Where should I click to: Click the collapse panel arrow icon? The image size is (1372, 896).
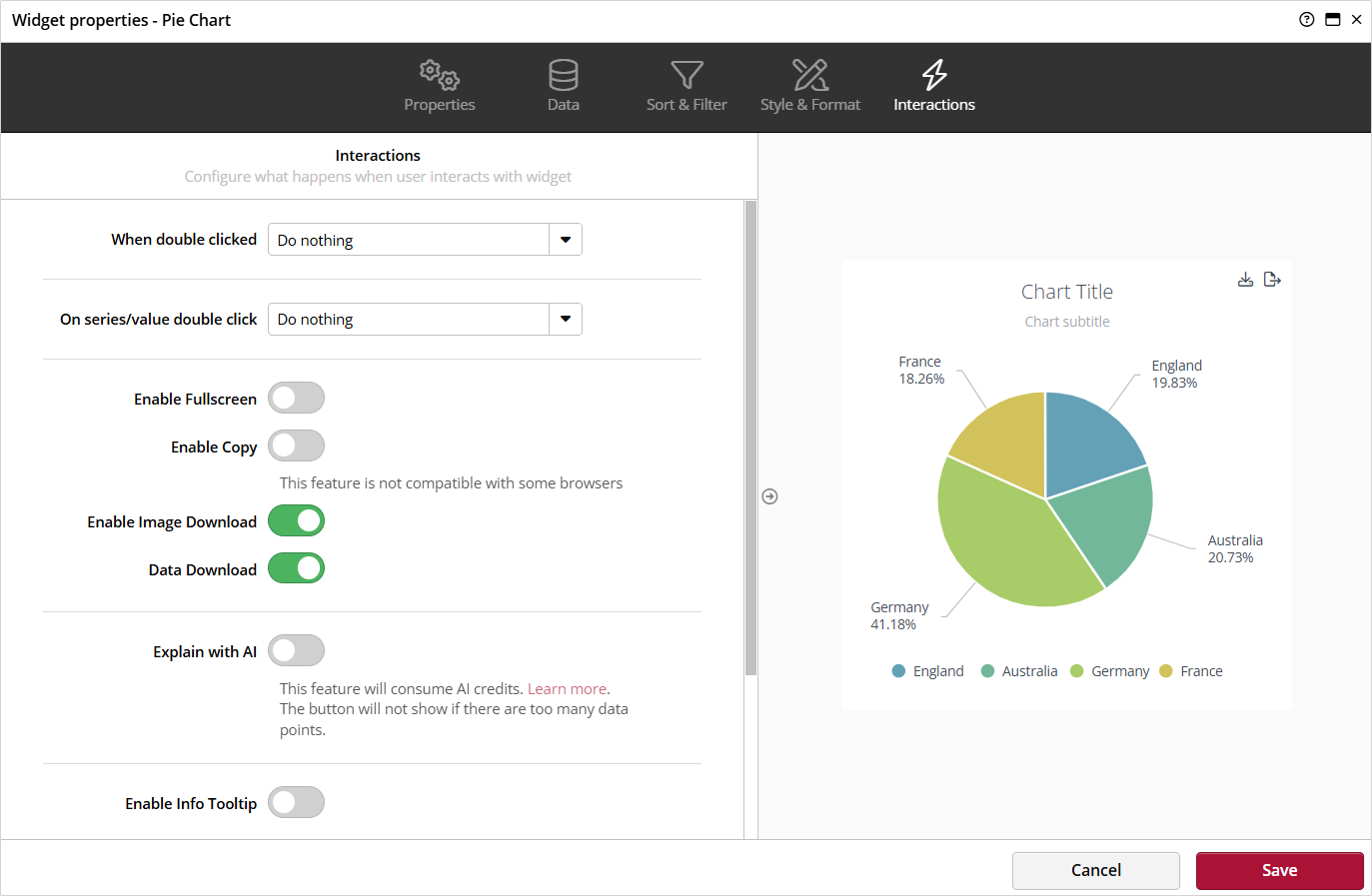pyautogui.click(x=769, y=496)
